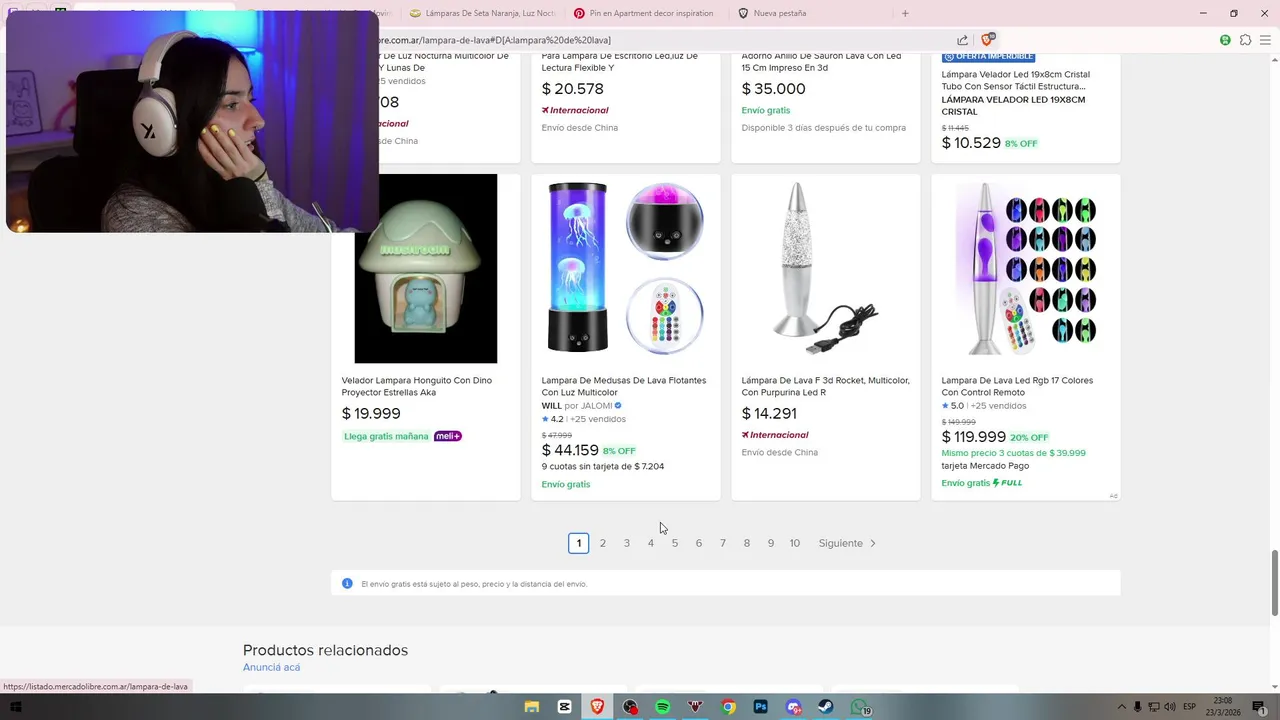Go to results page 2
The width and height of the screenshot is (1280, 720).
[x=603, y=543]
